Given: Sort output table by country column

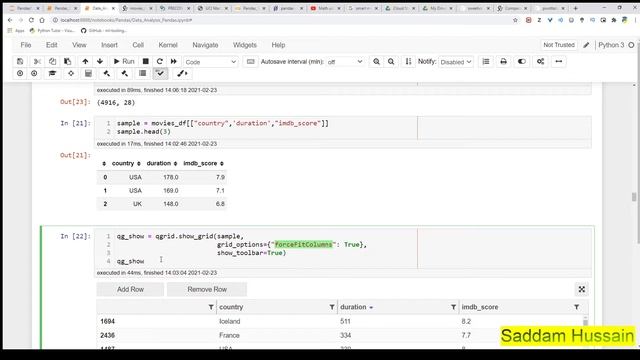Looking at the screenshot, I should tap(126, 163).
